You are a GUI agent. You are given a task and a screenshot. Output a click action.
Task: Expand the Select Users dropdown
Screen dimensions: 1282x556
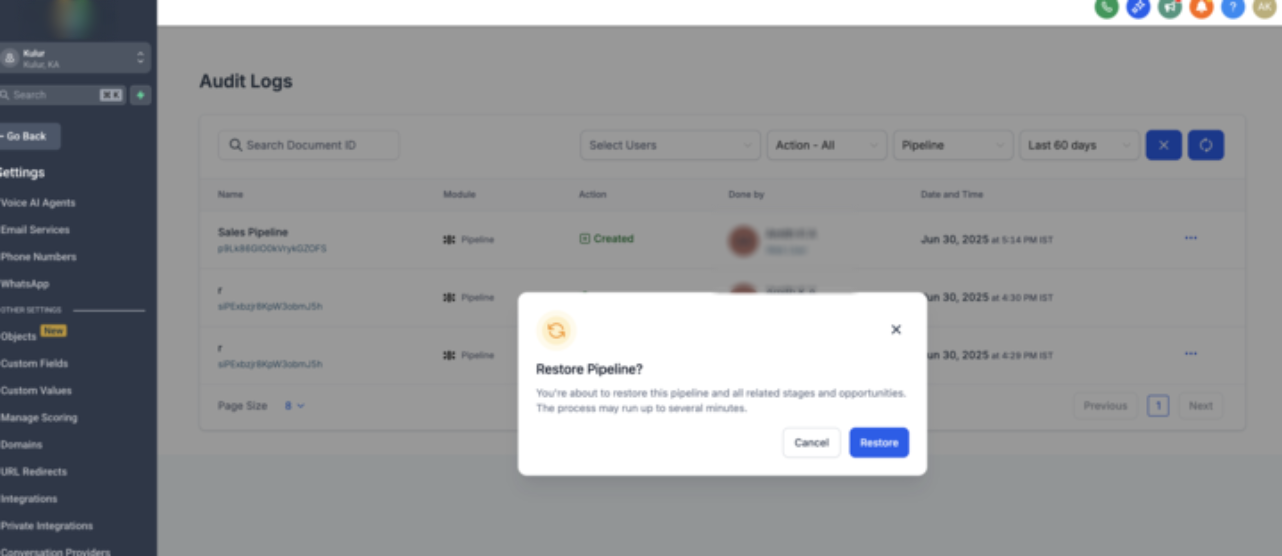coord(670,145)
